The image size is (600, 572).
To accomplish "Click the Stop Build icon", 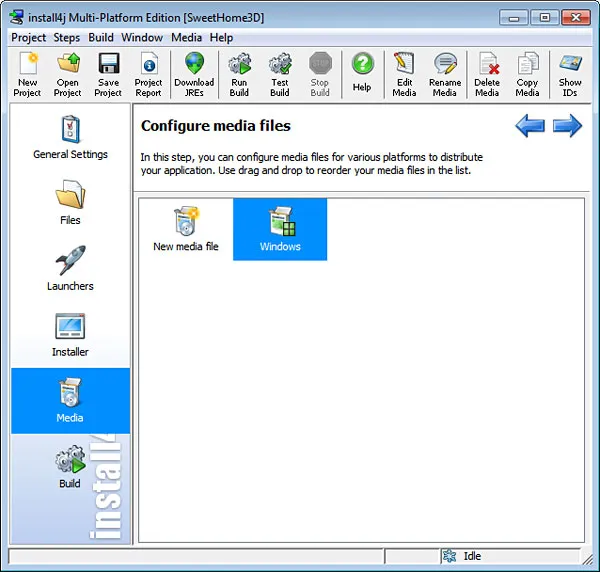I will pos(320,75).
